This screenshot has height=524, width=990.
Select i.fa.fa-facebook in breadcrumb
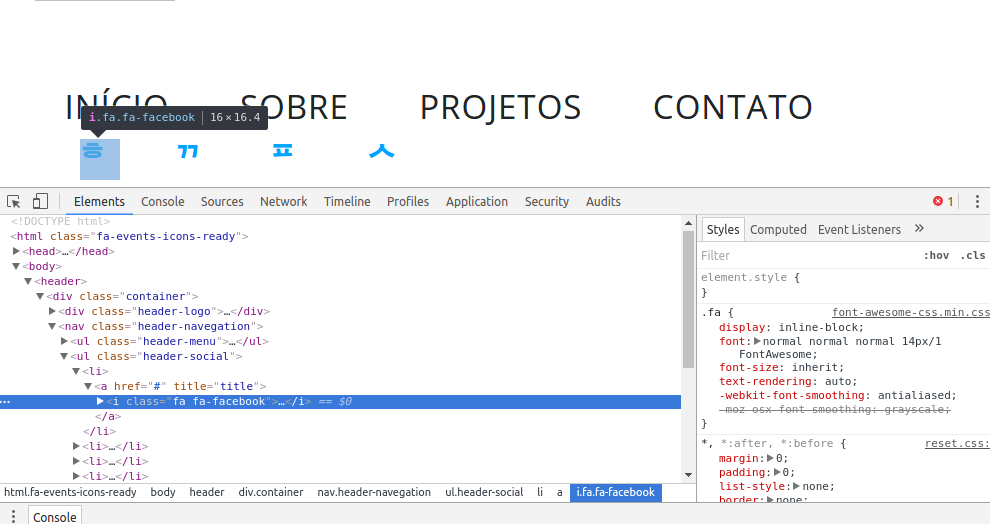pyautogui.click(x=616, y=492)
